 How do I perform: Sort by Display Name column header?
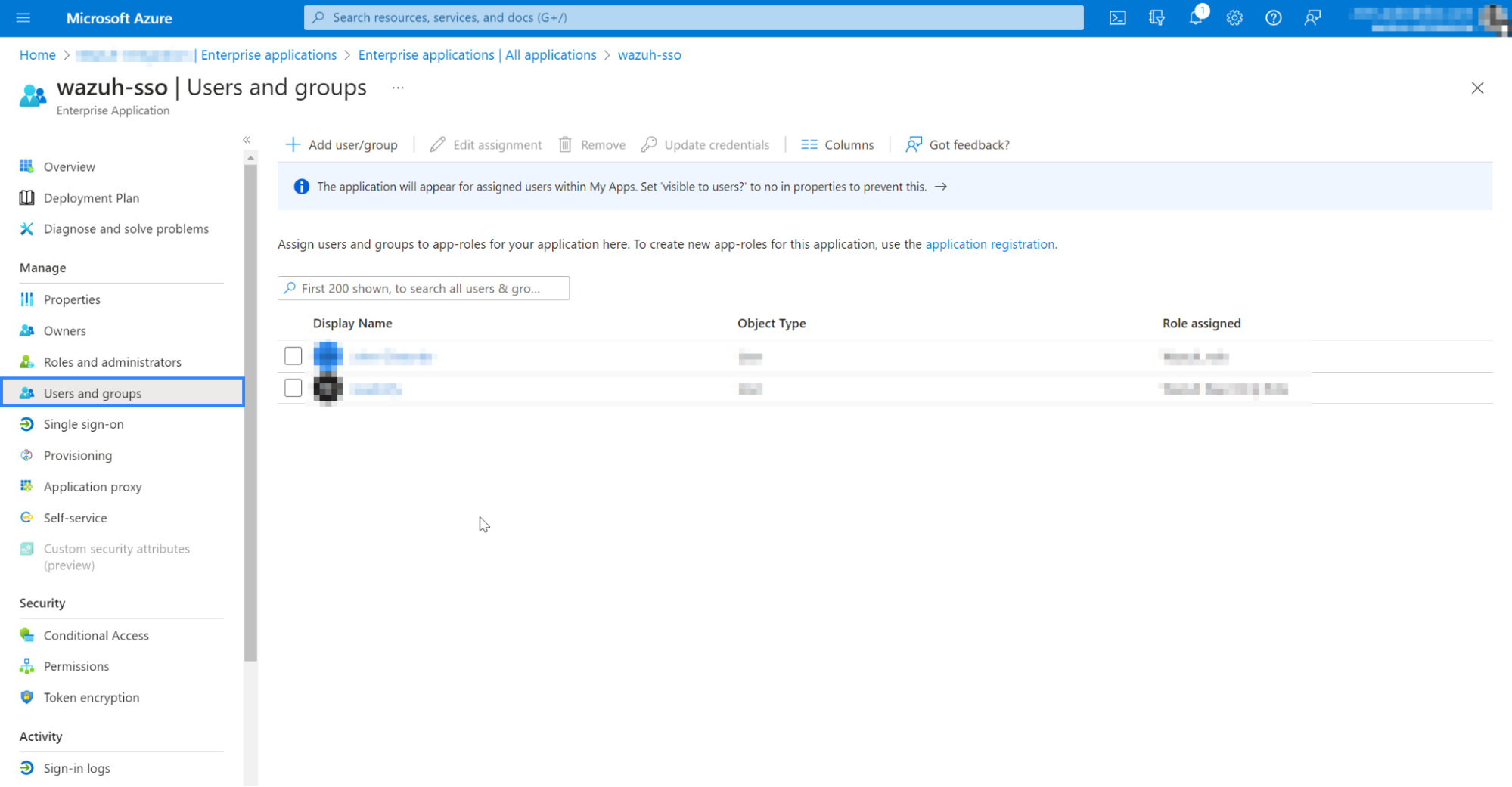click(x=352, y=323)
